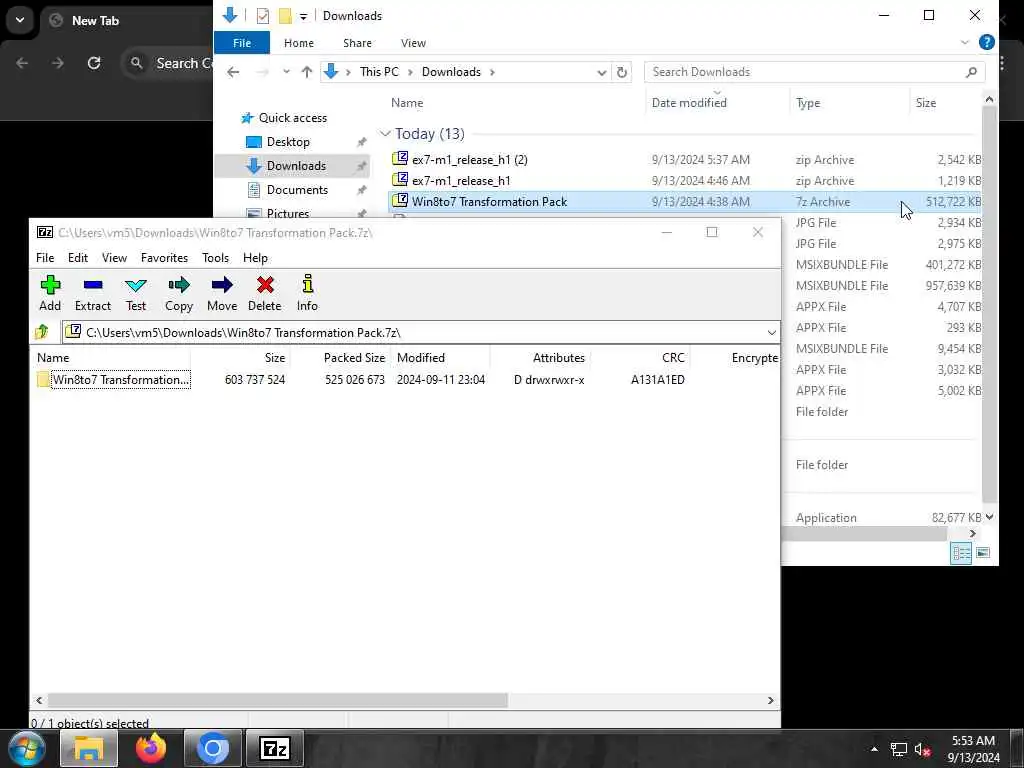Sort by Packed Size column in 7-Zip
The height and width of the screenshot is (768, 1024).
(355, 358)
